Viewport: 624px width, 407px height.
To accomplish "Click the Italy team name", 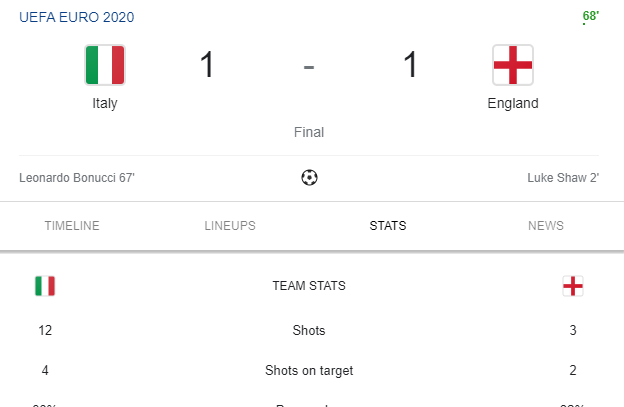I will click(x=105, y=103).
